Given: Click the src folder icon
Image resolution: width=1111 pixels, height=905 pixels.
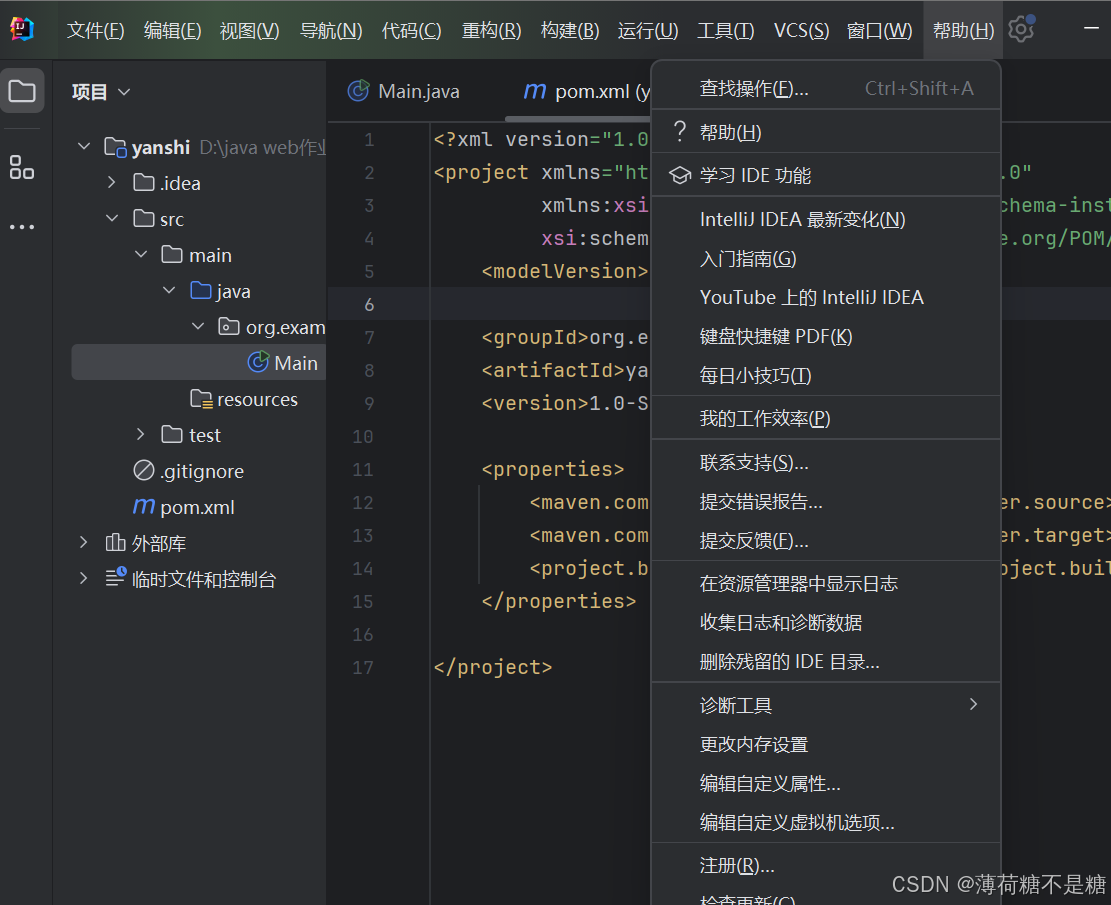Looking at the screenshot, I should 144,218.
